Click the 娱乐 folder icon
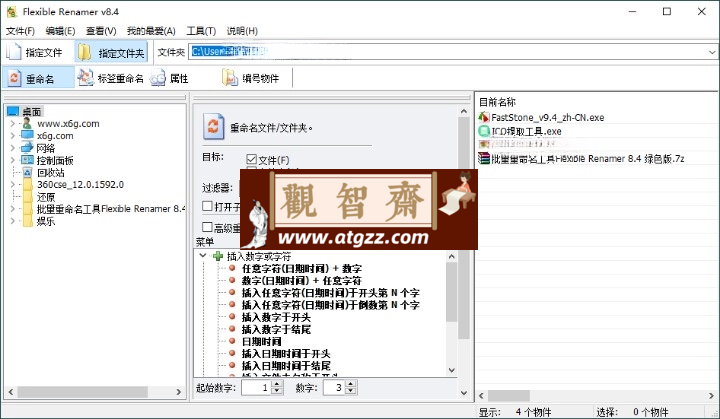Viewport: 720px width, 419px height. 28,221
